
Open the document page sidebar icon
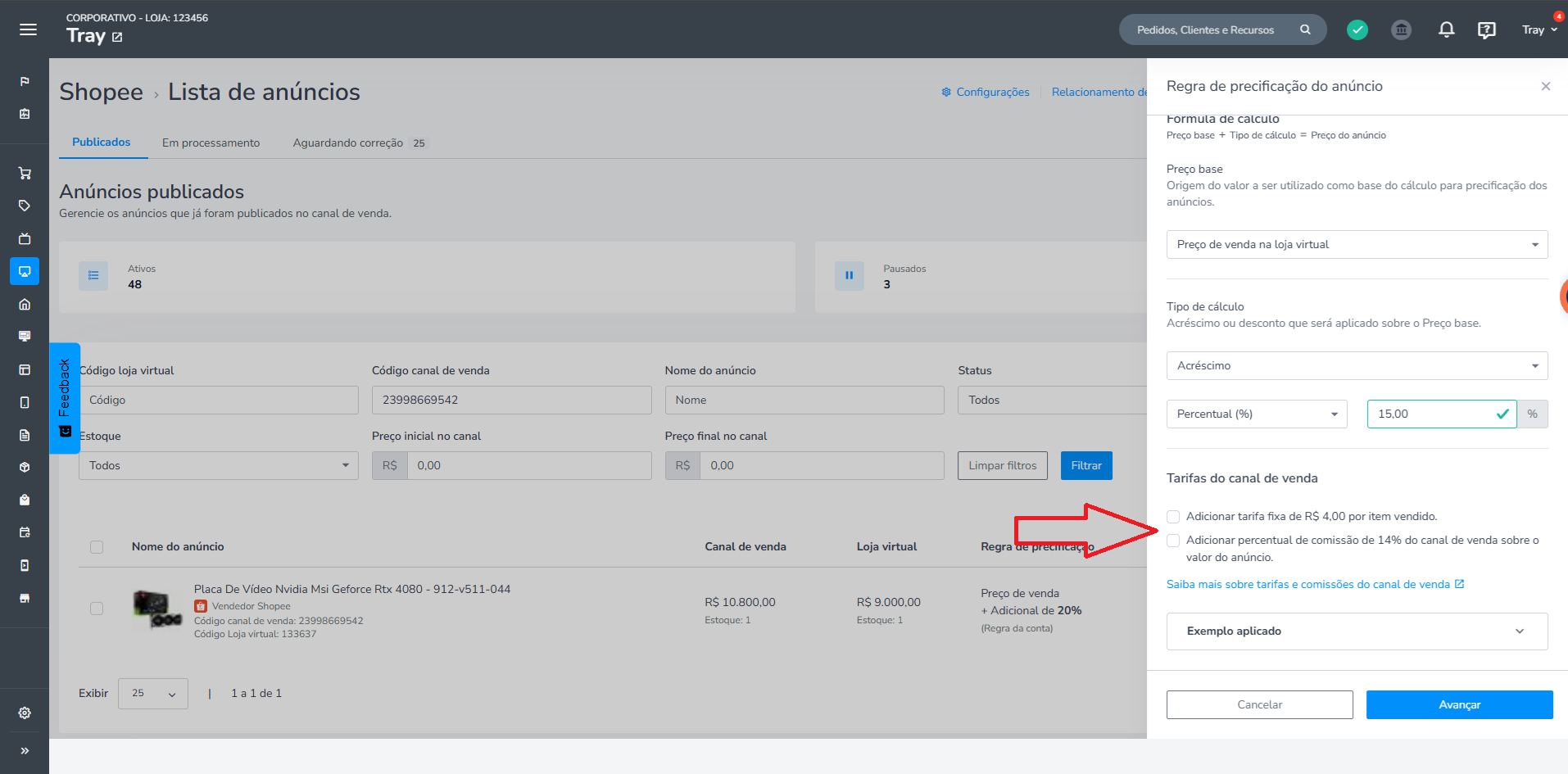coord(25,435)
